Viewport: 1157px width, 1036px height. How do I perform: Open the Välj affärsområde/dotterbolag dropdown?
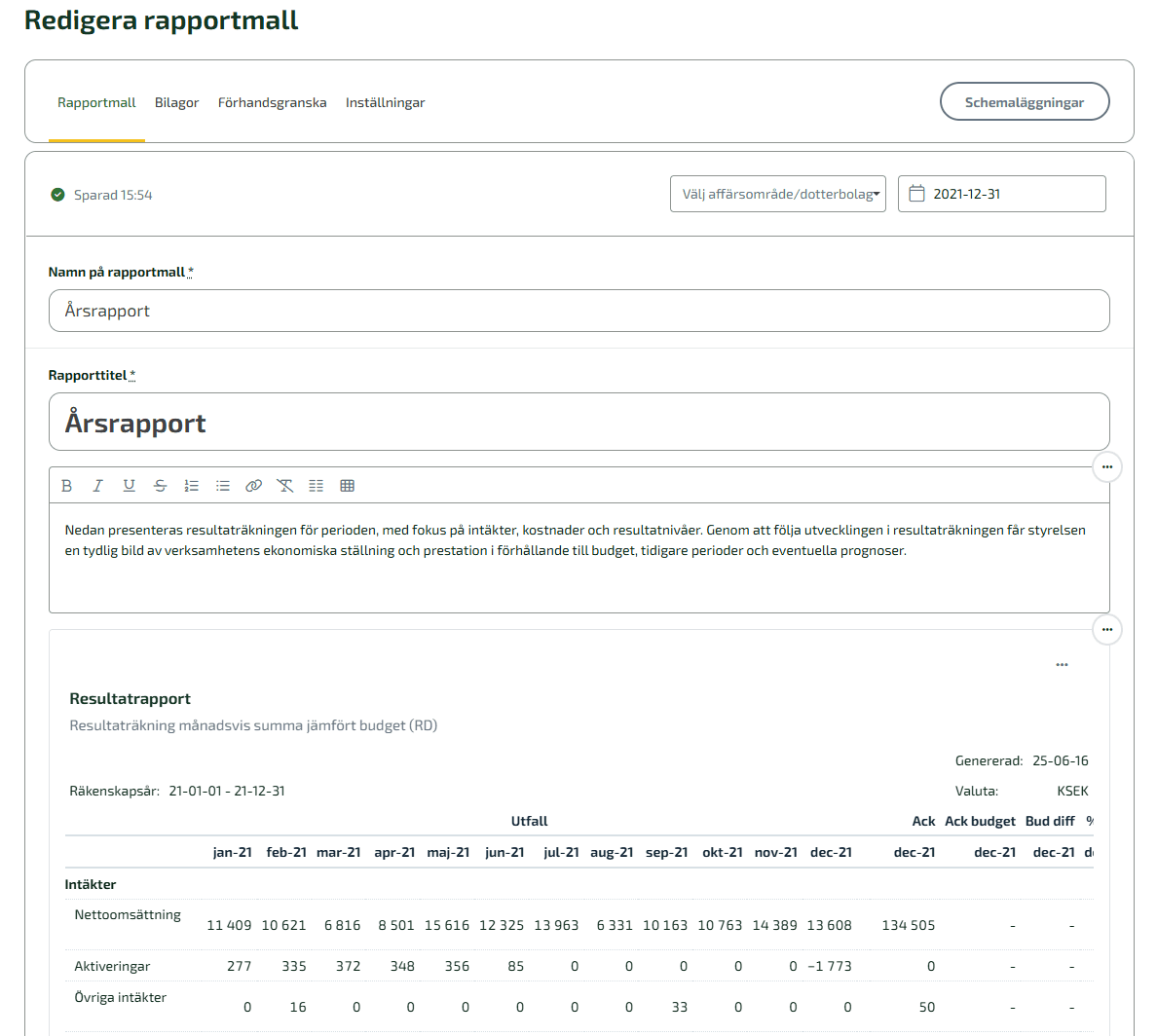click(778, 194)
